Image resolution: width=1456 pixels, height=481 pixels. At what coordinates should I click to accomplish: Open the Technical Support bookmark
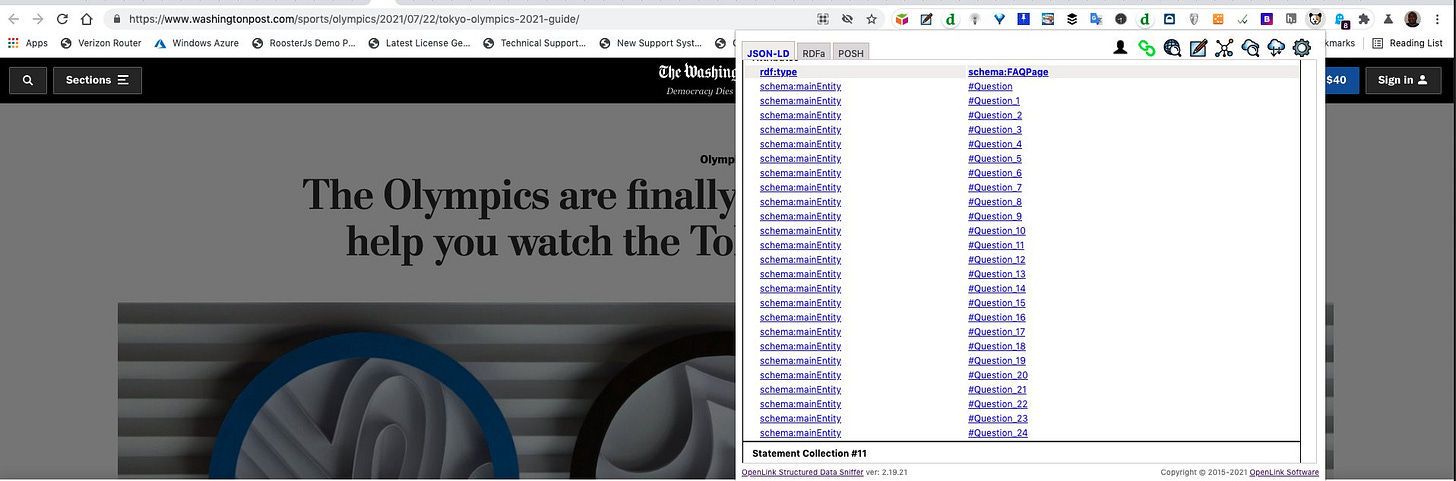coord(536,43)
